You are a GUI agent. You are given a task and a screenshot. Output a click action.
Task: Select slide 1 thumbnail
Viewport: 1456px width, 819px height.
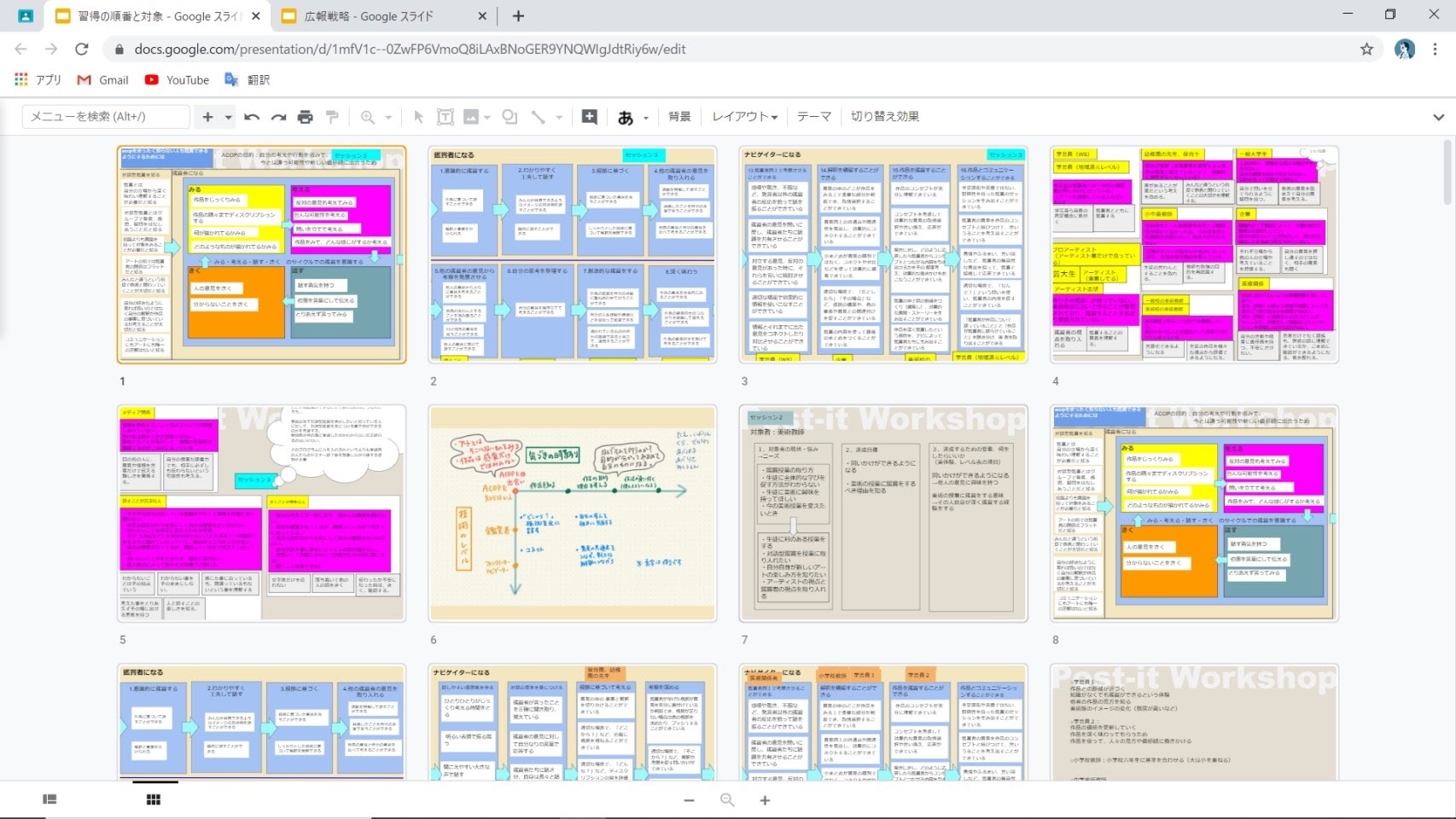(261, 254)
